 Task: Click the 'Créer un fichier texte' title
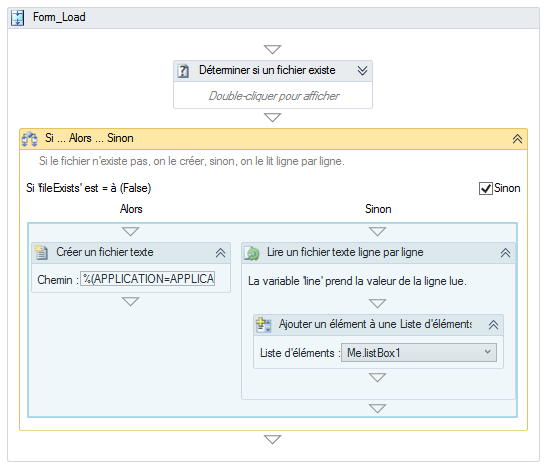click(x=105, y=252)
